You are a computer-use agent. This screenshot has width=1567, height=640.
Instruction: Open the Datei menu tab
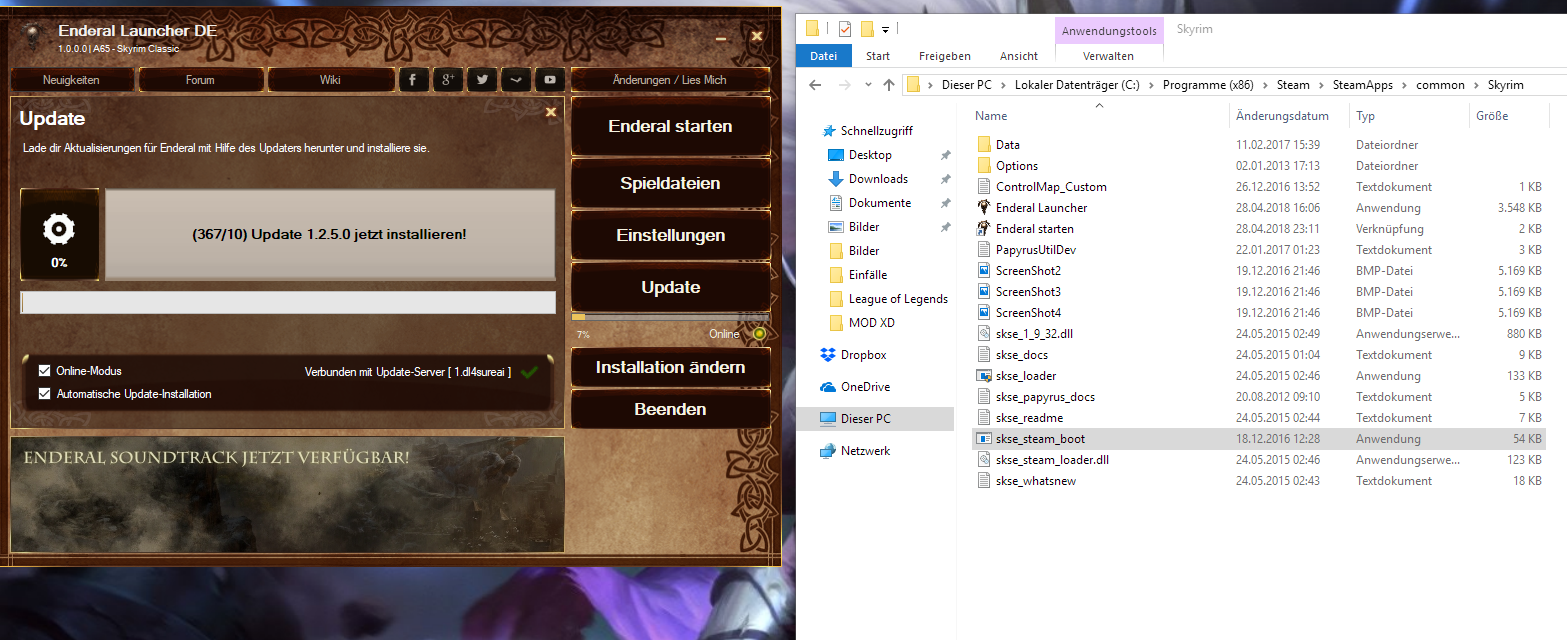(823, 56)
